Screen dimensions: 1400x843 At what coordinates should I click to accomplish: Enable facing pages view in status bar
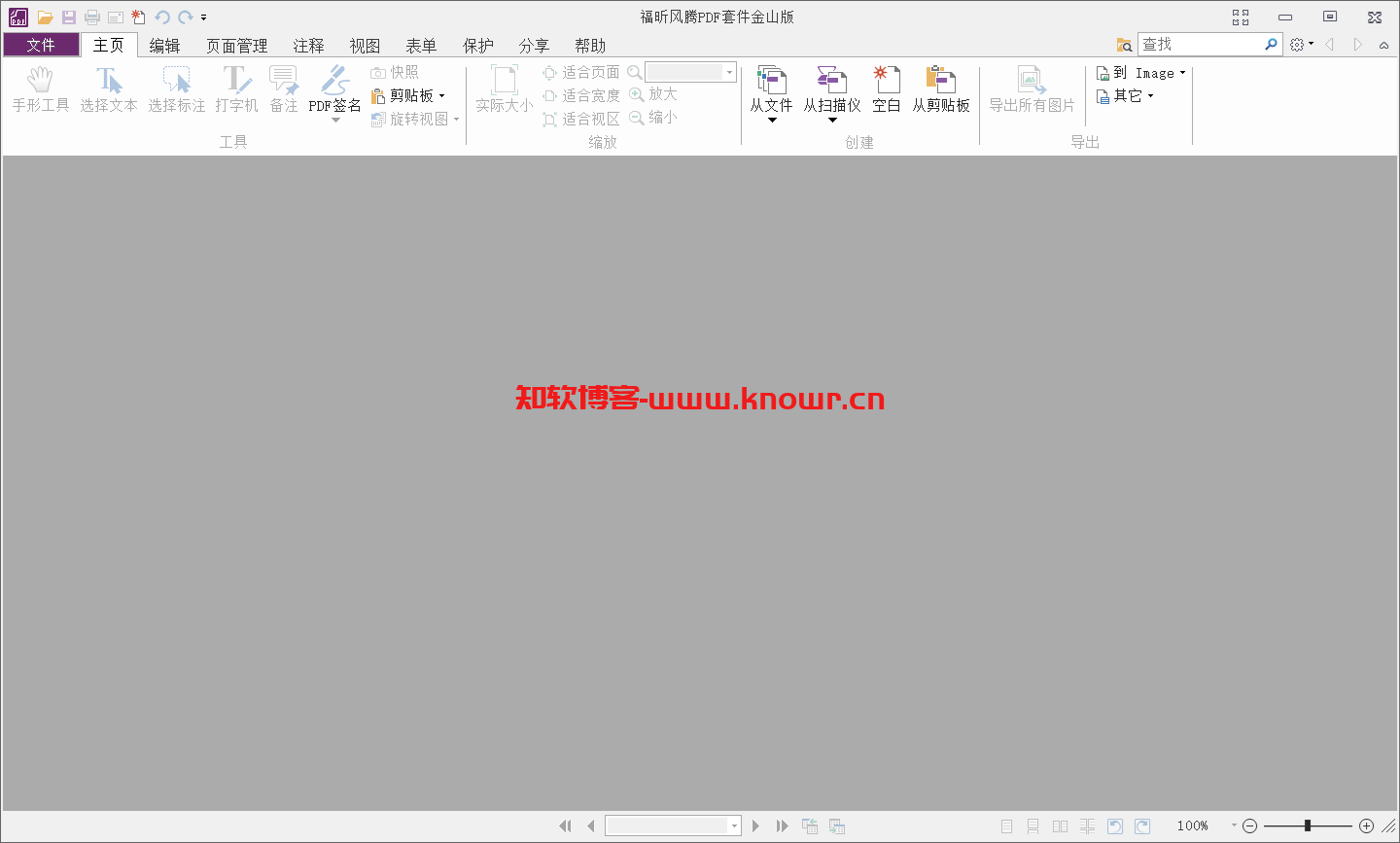coord(1061,826)
